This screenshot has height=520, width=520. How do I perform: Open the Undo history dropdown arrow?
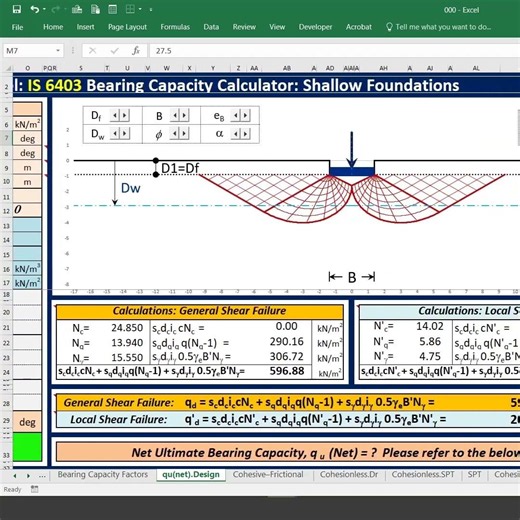[x=44, y=9]
